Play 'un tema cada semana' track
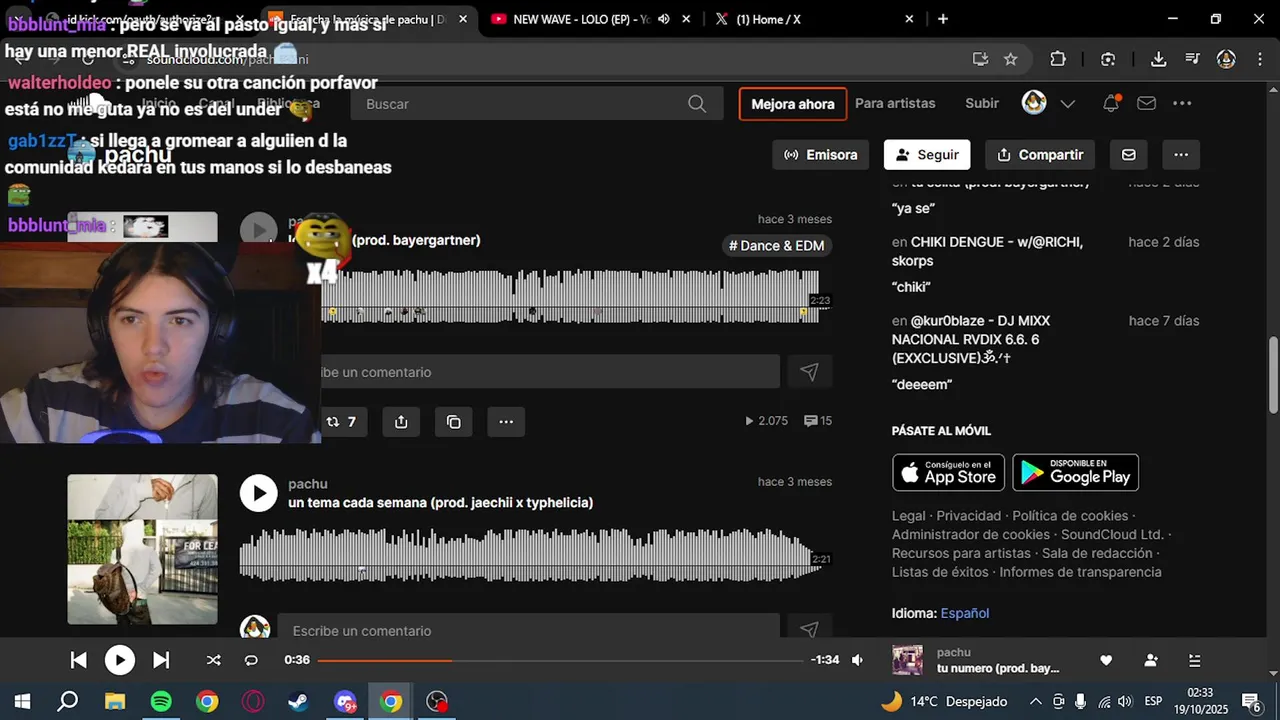The image size is (1280, 720). click(258, 493)
